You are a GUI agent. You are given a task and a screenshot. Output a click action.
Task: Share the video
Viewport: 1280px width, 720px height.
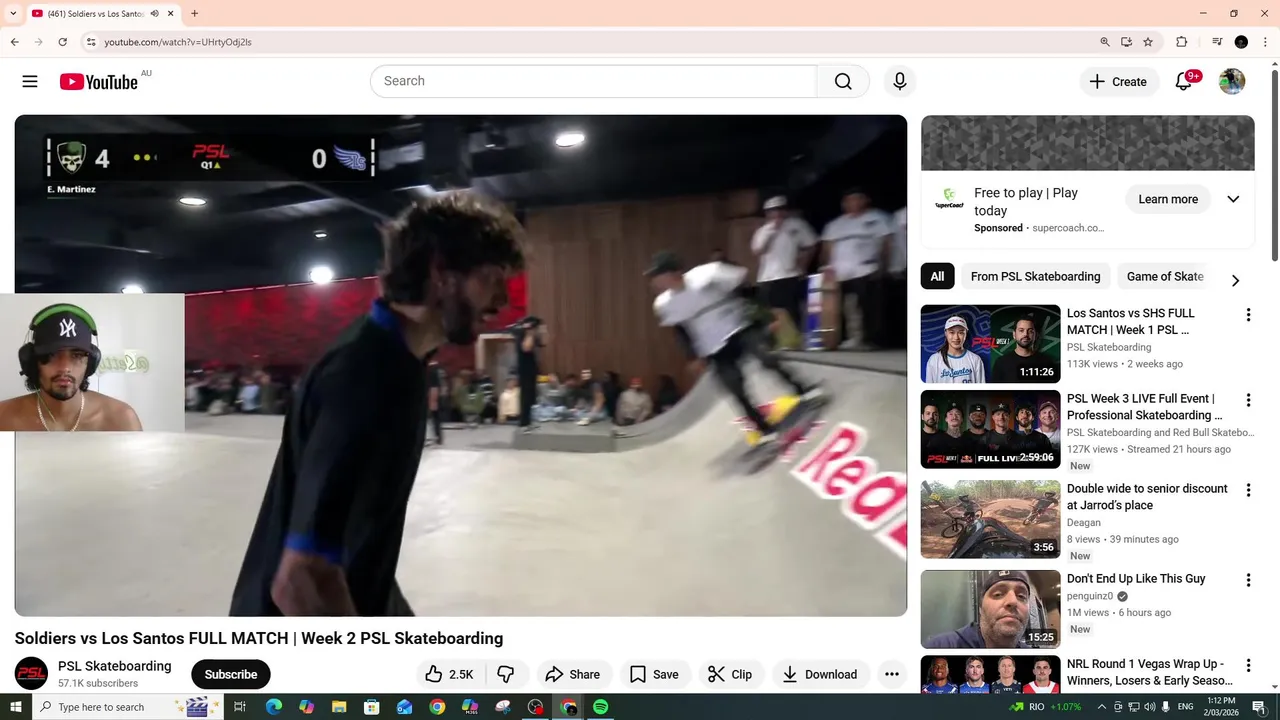(573, 674)
